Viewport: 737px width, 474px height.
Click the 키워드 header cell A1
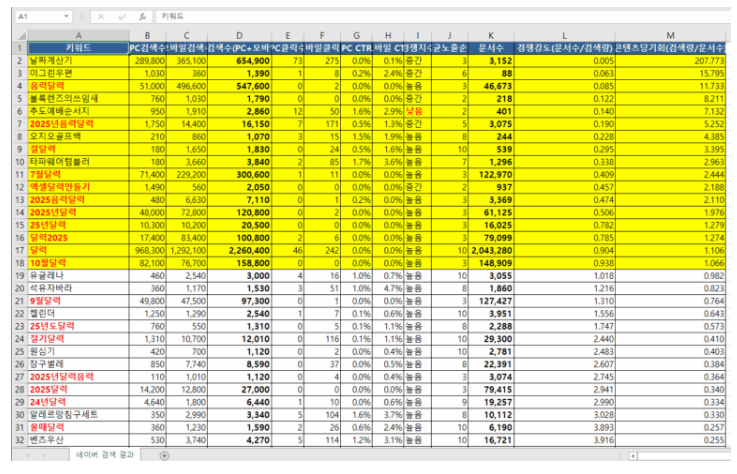pyautogui.click(x=78, y=48)
